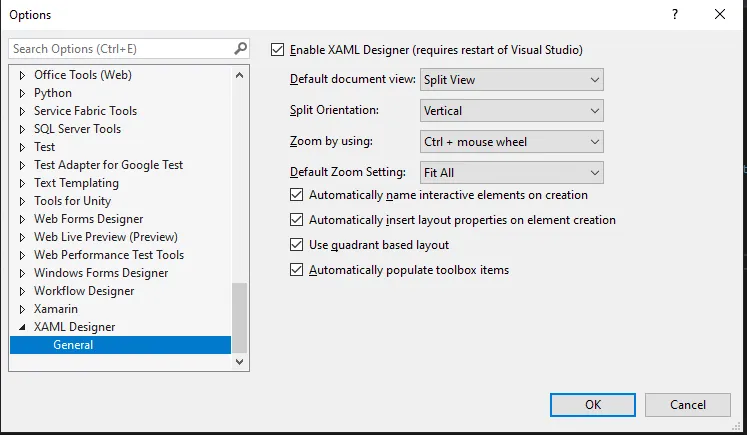Toggle Use quadrant based layout
This screenshot has width=747, height=435.
(296, 245)
